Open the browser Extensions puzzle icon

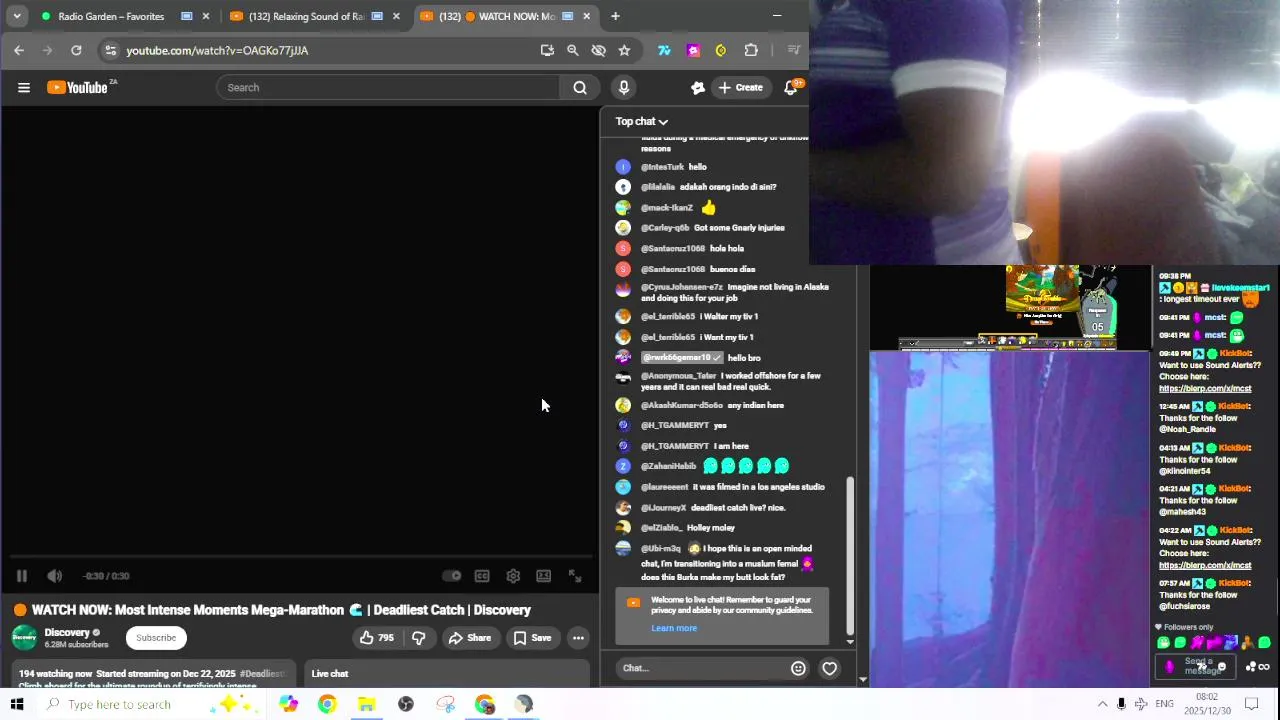[x=751, y=50]
